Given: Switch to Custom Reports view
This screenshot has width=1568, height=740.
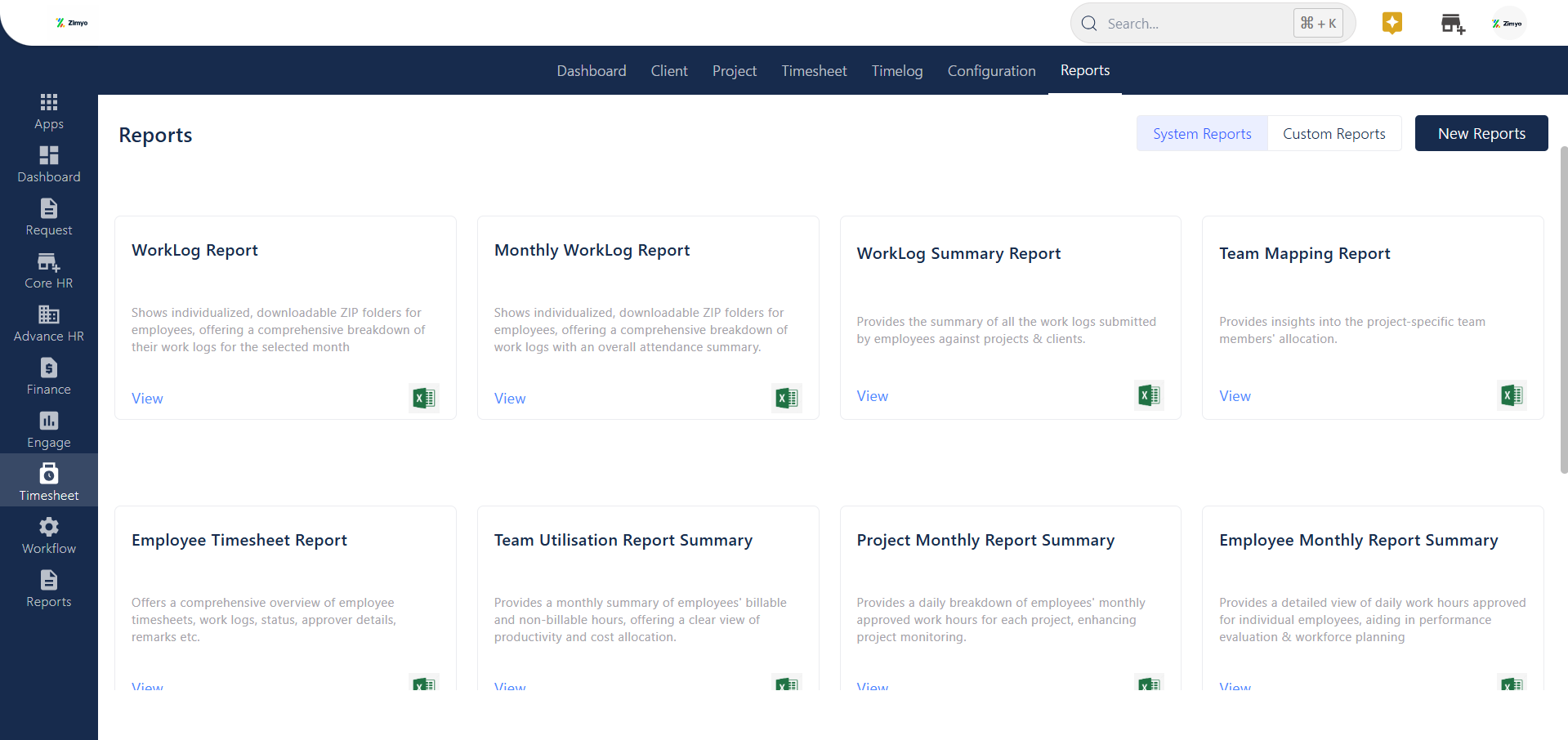Looking at the screenshot, I should point(1334,133).
